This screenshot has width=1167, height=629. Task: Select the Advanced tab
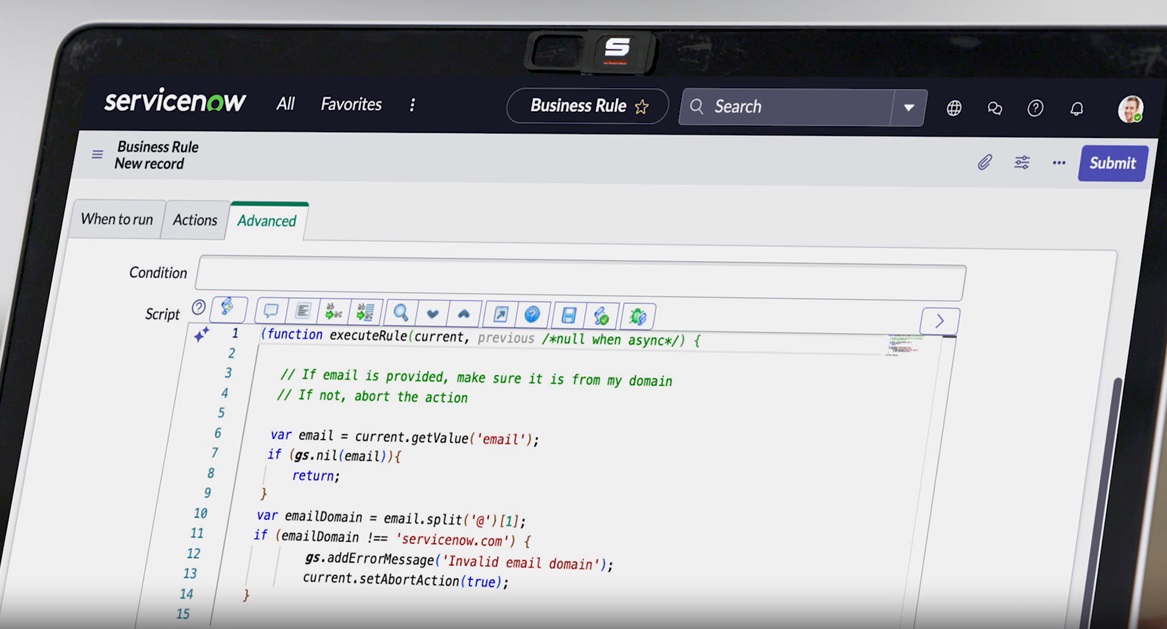coord(266,220)
